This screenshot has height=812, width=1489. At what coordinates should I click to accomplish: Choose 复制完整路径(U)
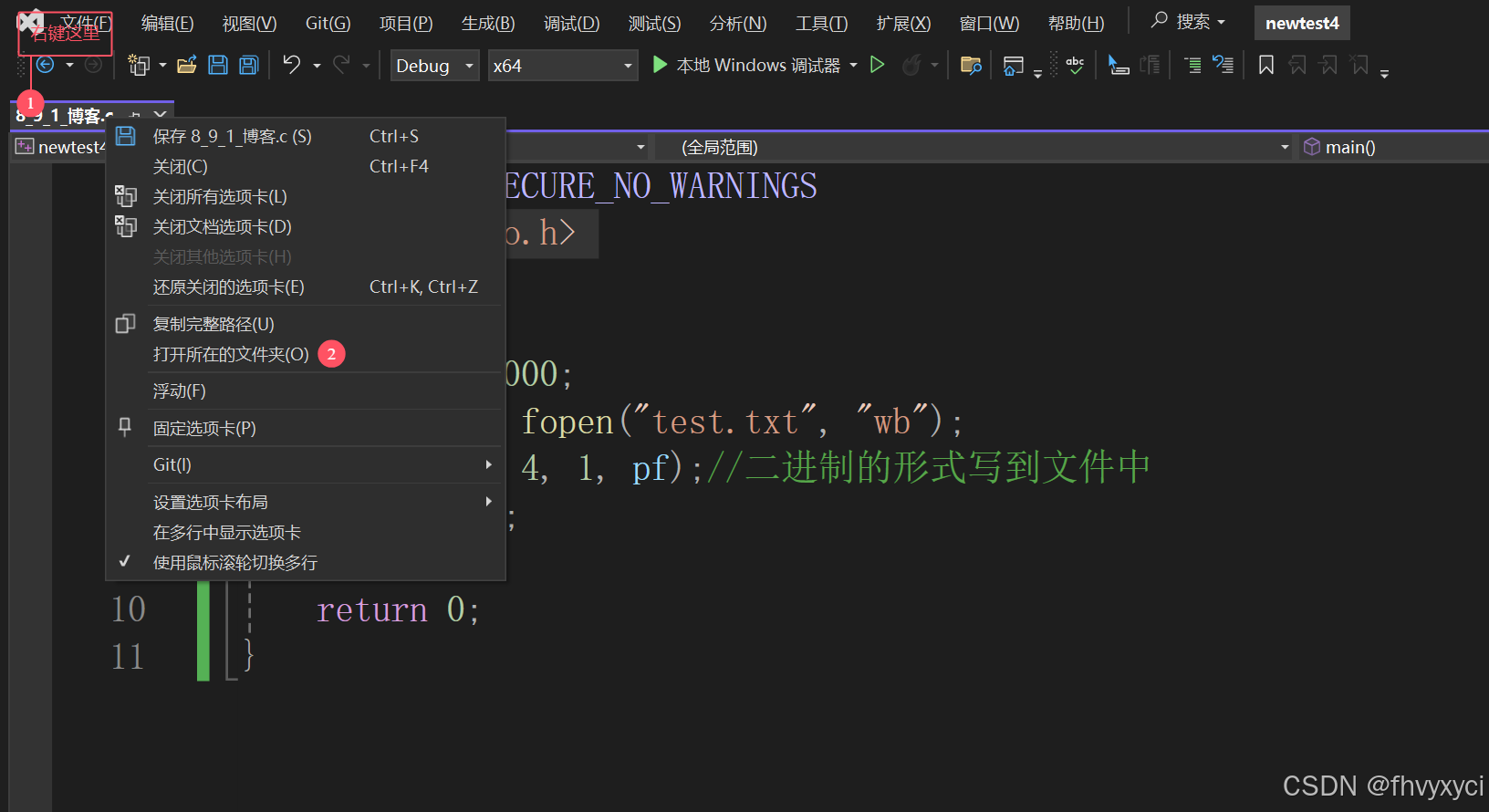tap(306, 324)
